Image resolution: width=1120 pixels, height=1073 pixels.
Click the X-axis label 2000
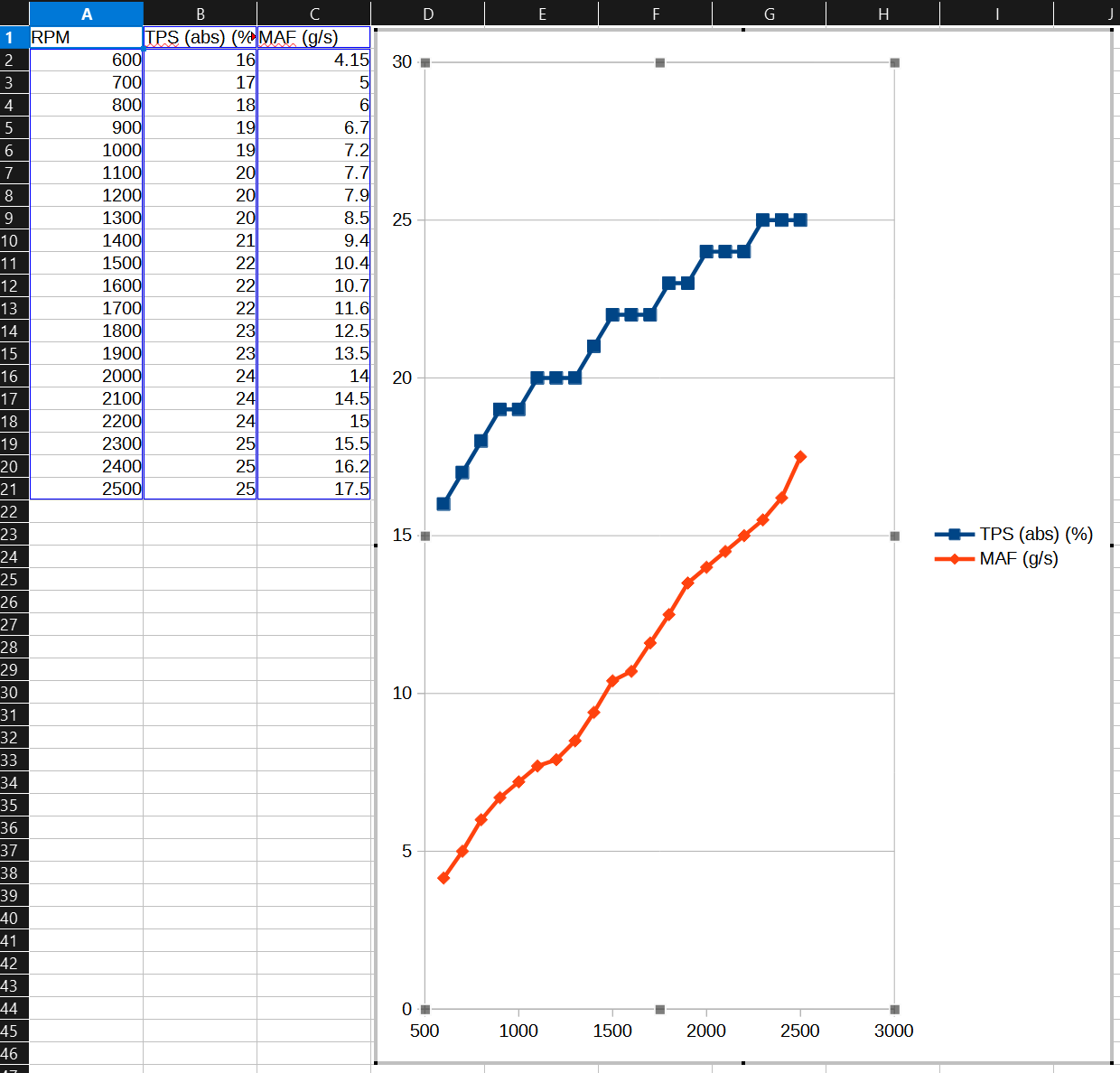point(706,1031)
